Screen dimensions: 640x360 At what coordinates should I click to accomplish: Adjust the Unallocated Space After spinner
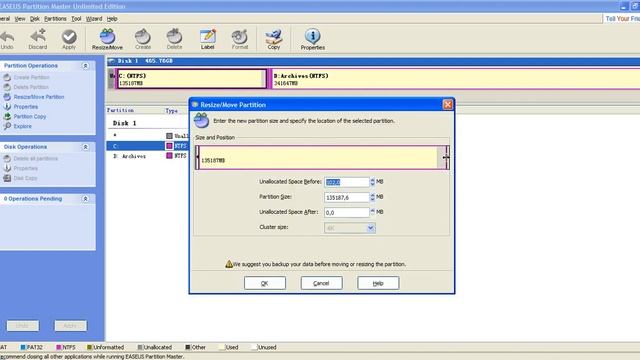pyautogui.click(x=372, y=212)
